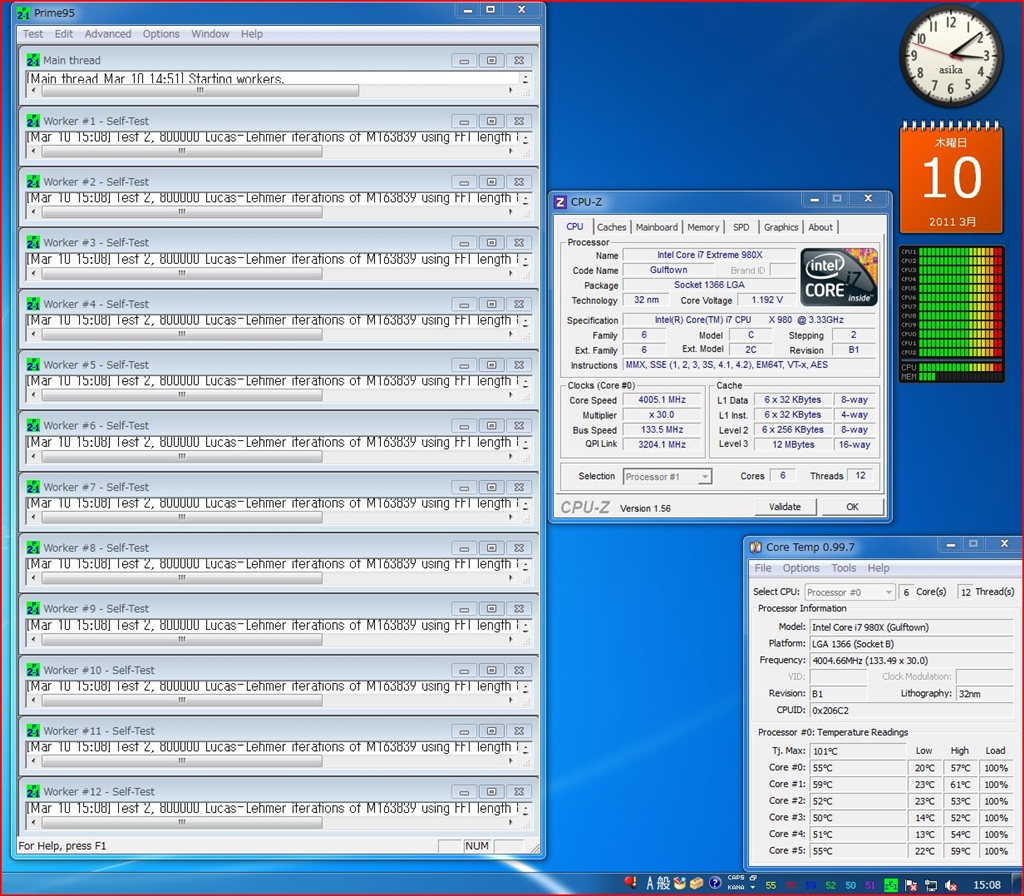Screen dimensions: 1024x896
Task: Click the CPU-Z title bar logo icon
Action: coord(561,202)
